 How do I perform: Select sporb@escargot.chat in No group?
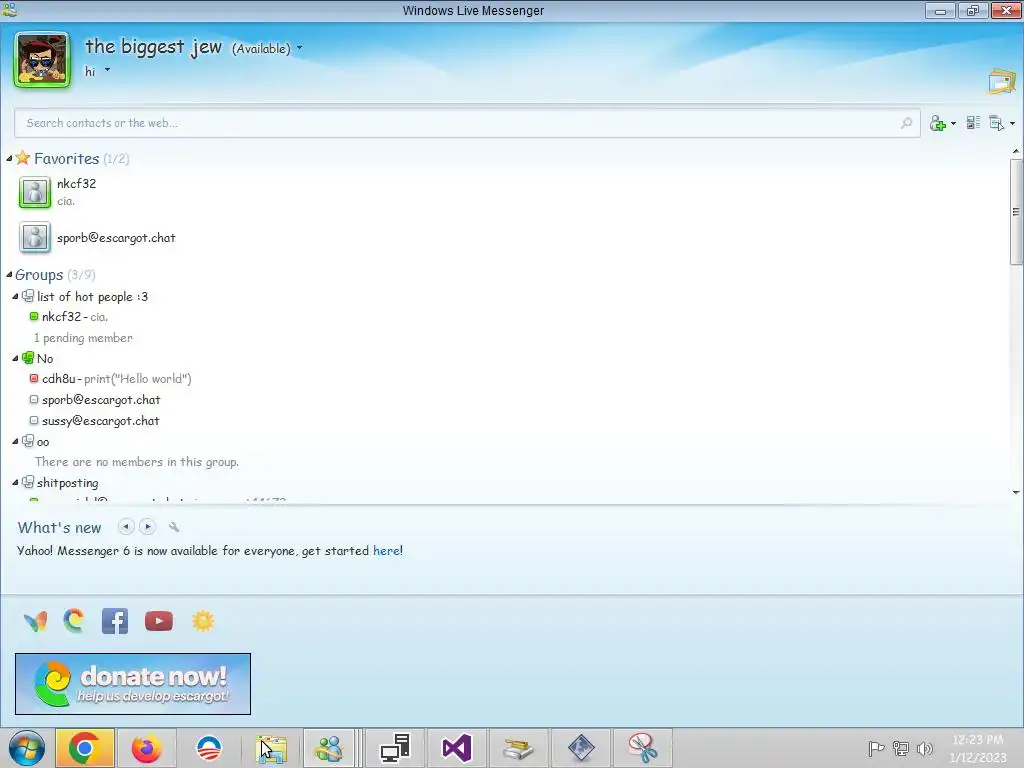[x=101, y=400]
